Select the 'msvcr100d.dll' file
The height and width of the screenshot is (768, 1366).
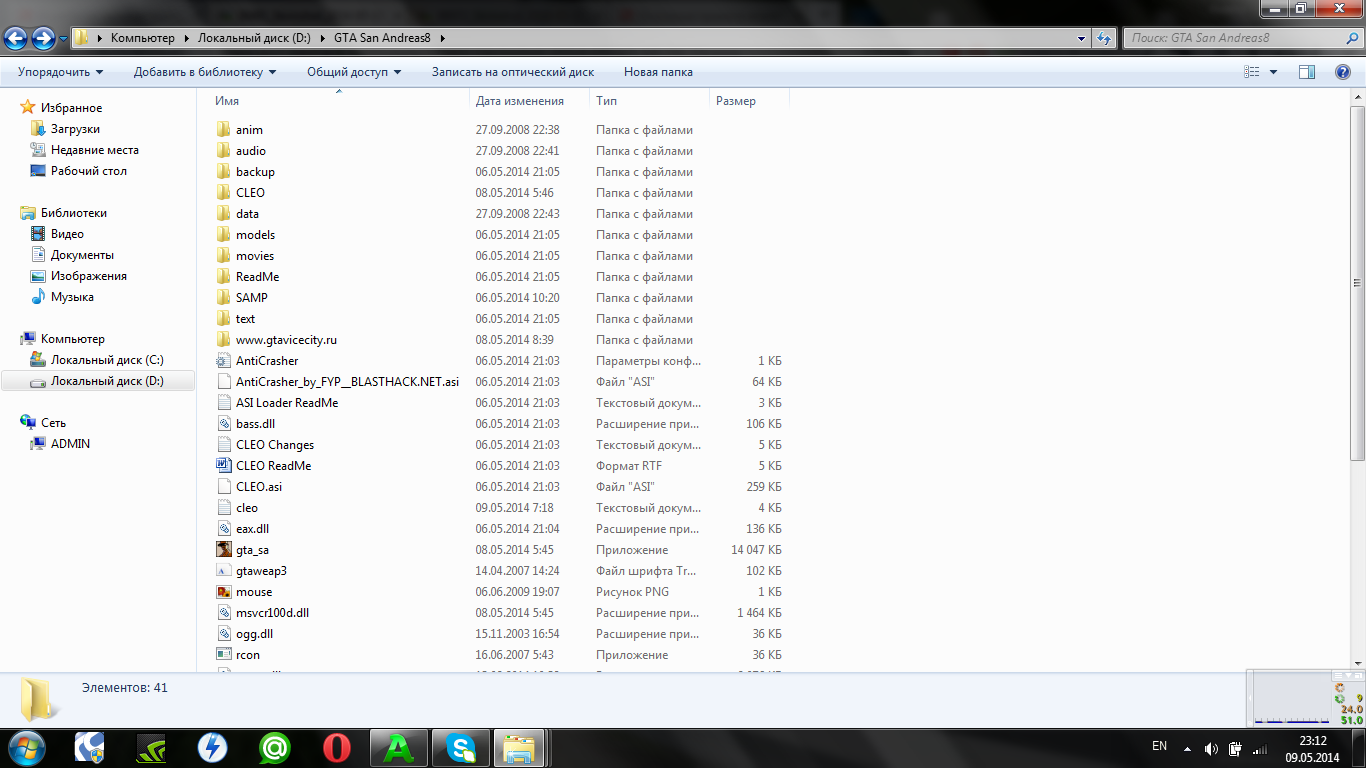[272, 613]
